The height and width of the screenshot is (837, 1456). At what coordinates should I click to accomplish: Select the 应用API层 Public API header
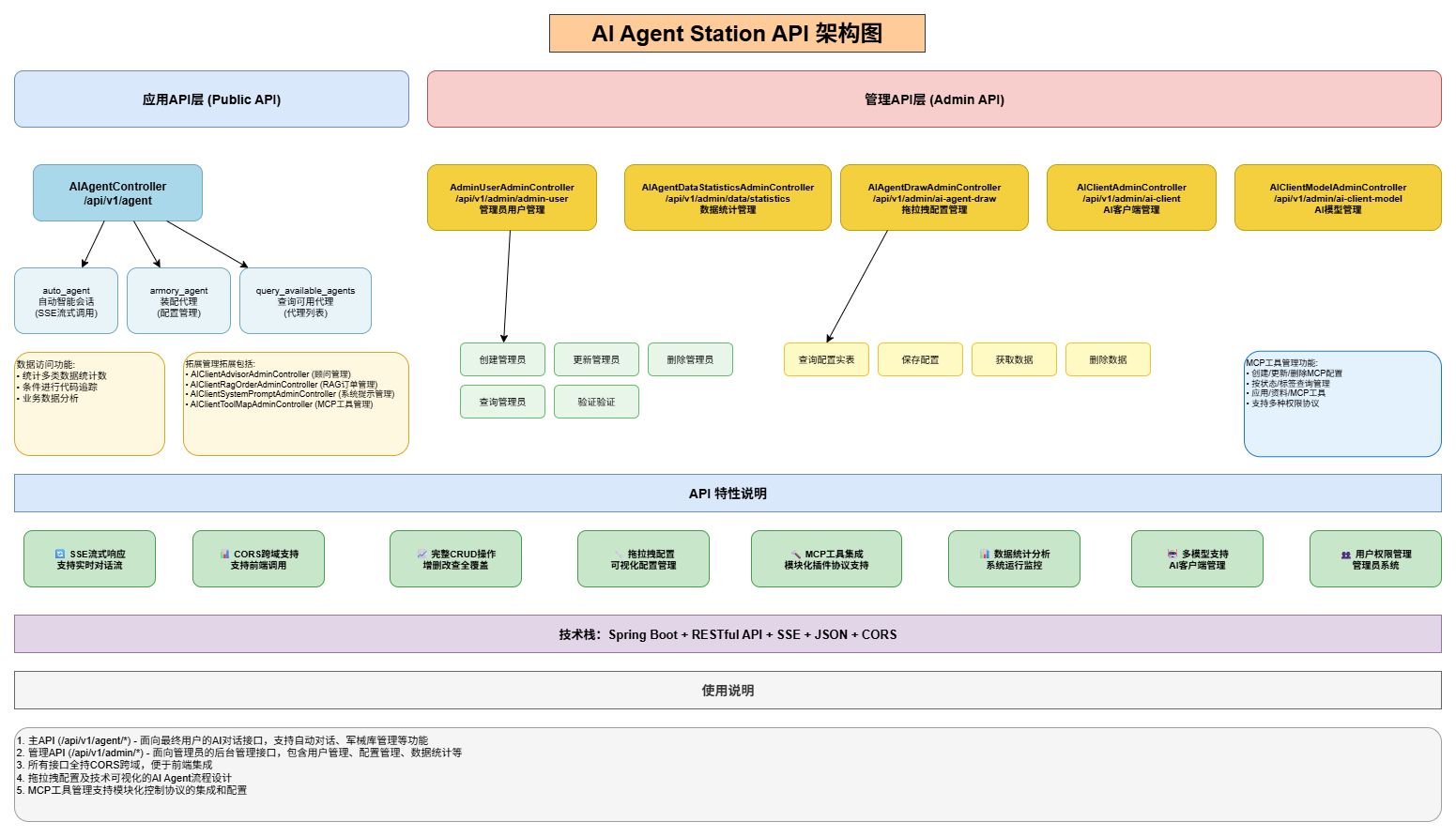[x=211, y=99]
